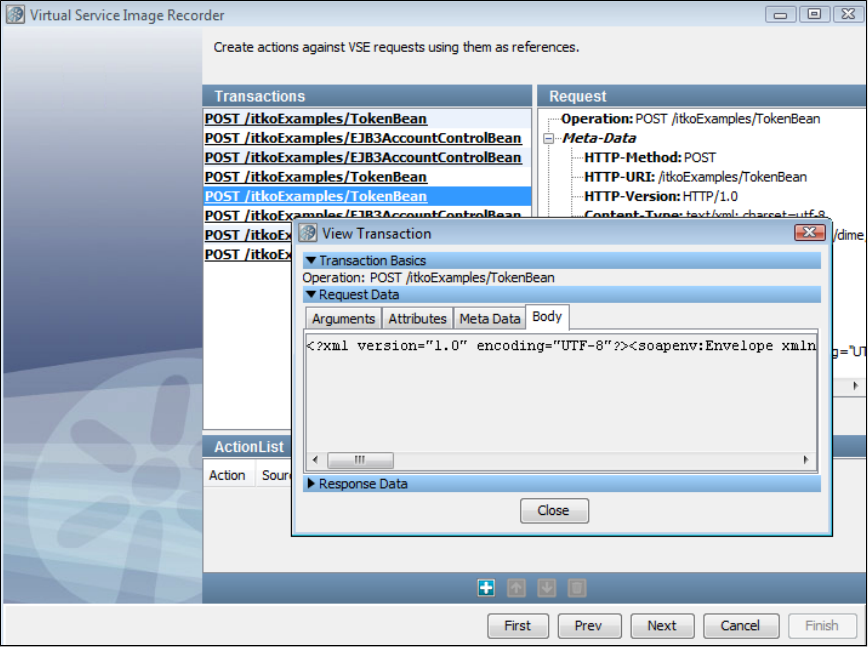The height and width of the screenshot is (647, 868).
Task: Close the View Transaction dialog with the red X
Action: [x=809, y=232]
